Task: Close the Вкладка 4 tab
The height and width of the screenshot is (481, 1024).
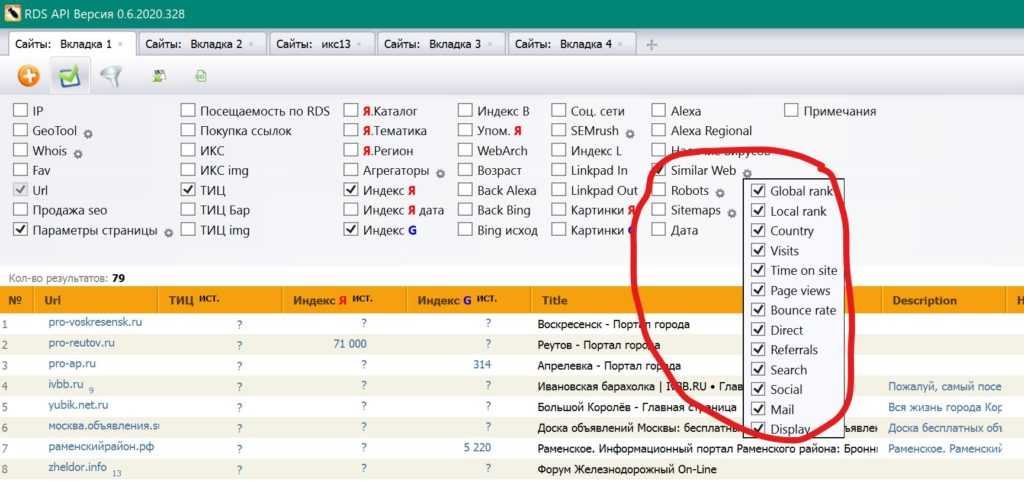Action: (x=622, y=44)
